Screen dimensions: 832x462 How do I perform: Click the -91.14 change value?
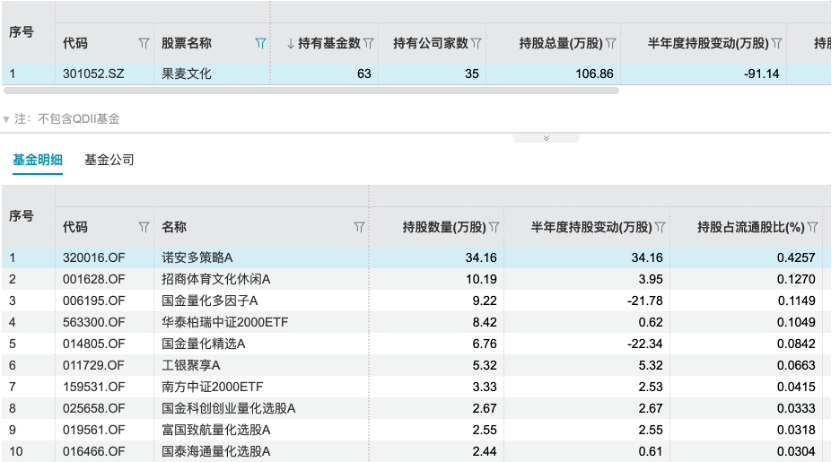click(x=761, y=74)
